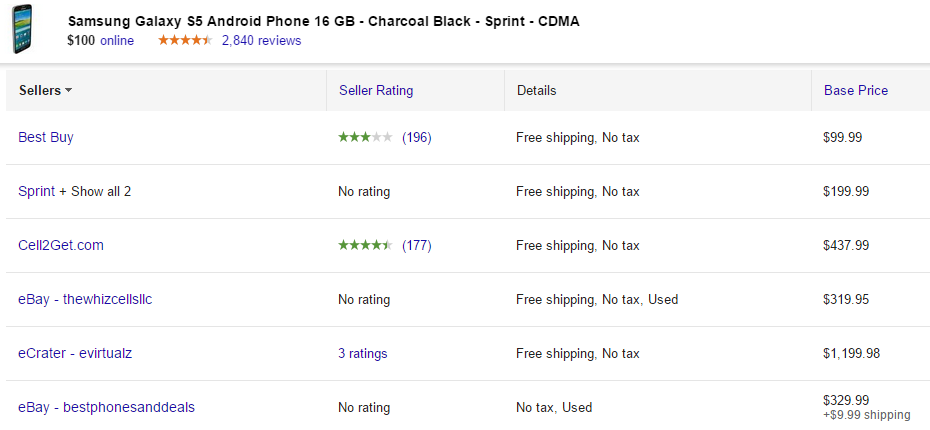Sort by Seller Rating column header

(x=376, y=90)
